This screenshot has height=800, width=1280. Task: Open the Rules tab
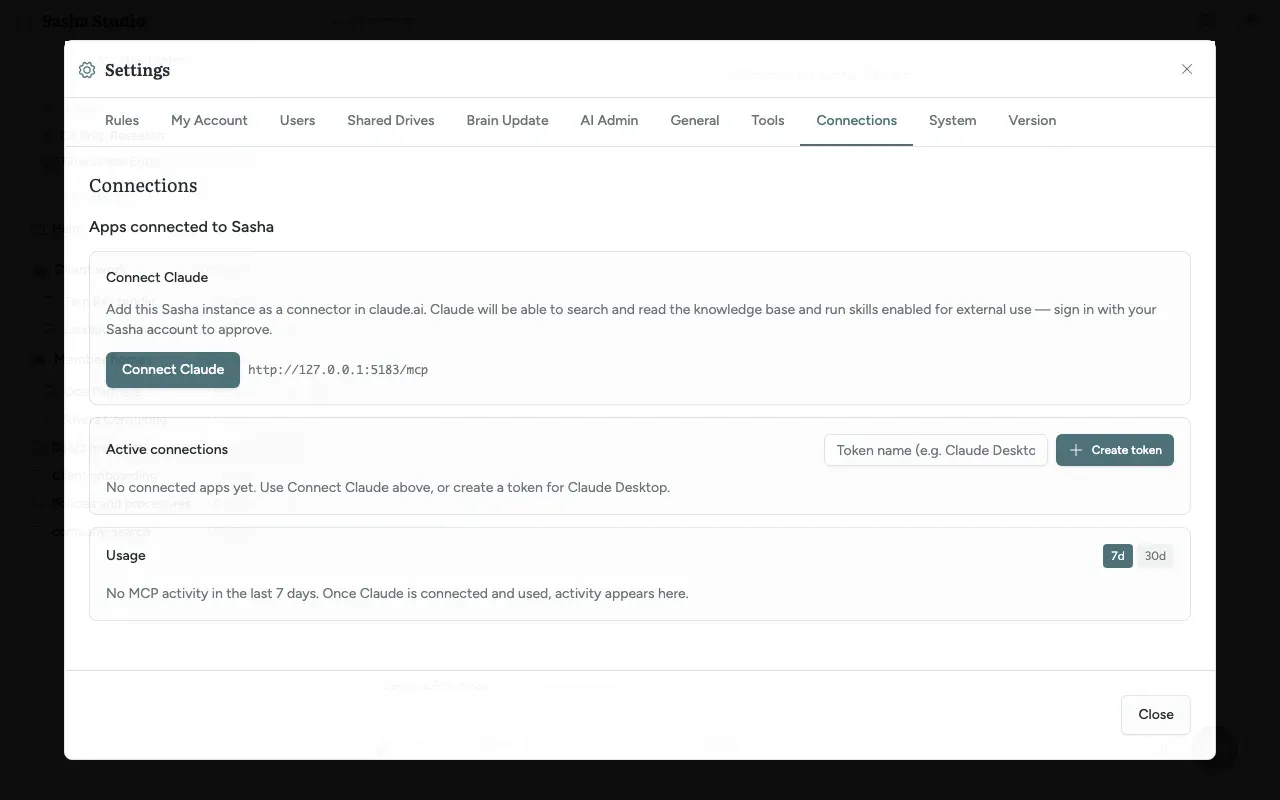pos(122,120)
